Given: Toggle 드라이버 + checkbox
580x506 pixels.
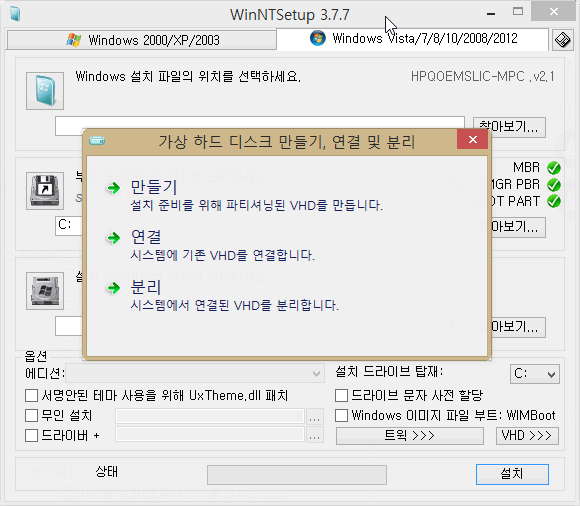Looking at the screenshot, I should pos(31,435).
